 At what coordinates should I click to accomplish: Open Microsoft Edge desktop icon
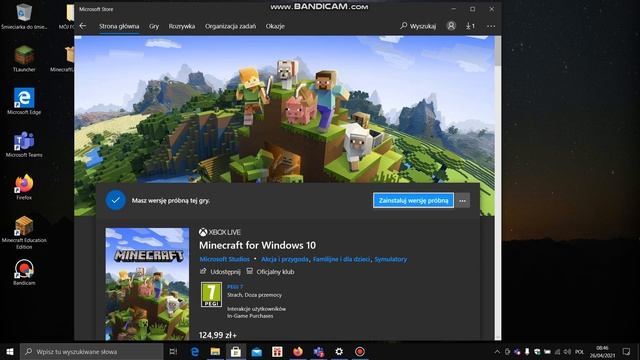click(24, 101)
